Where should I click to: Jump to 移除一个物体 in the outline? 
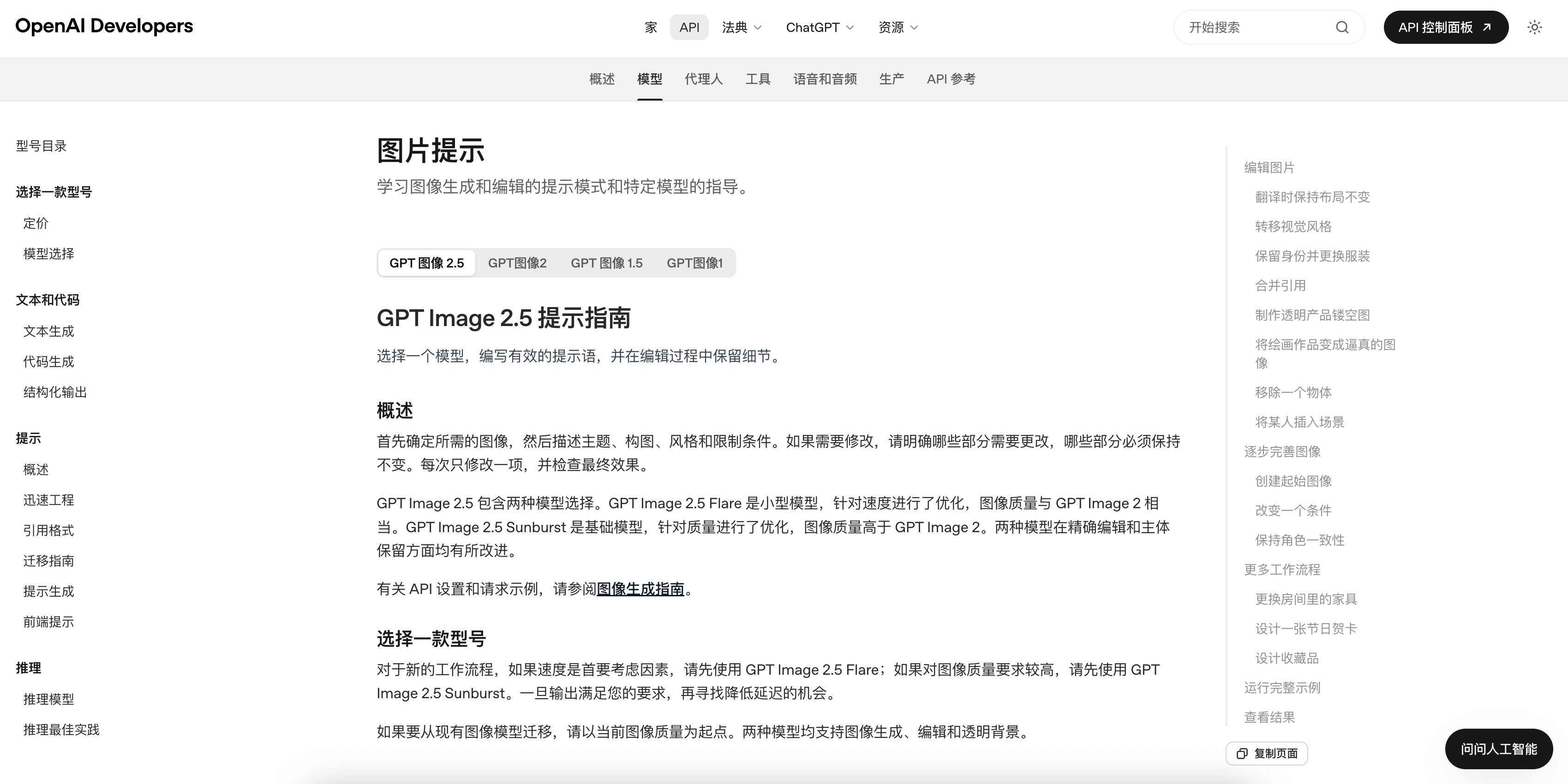point(1293,392)
